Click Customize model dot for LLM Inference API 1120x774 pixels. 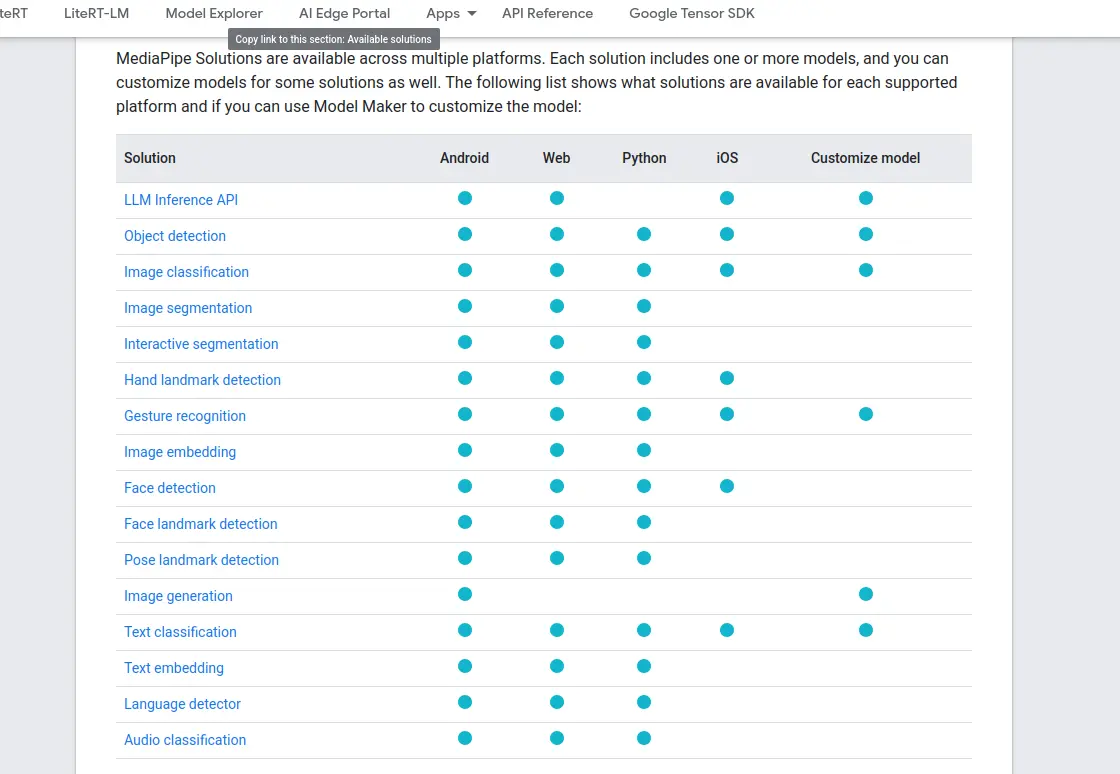tap(866, 198)
